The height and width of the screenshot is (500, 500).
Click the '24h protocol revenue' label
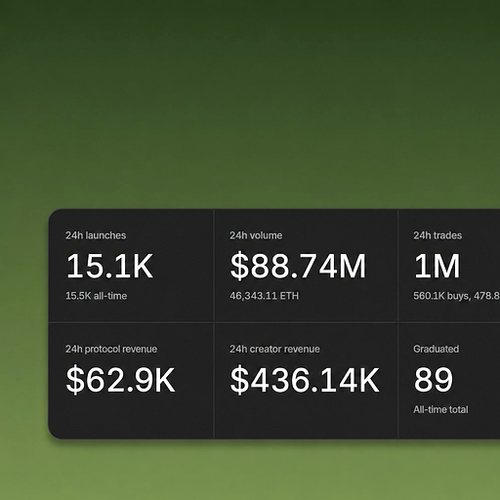click(x=111, y=349)
